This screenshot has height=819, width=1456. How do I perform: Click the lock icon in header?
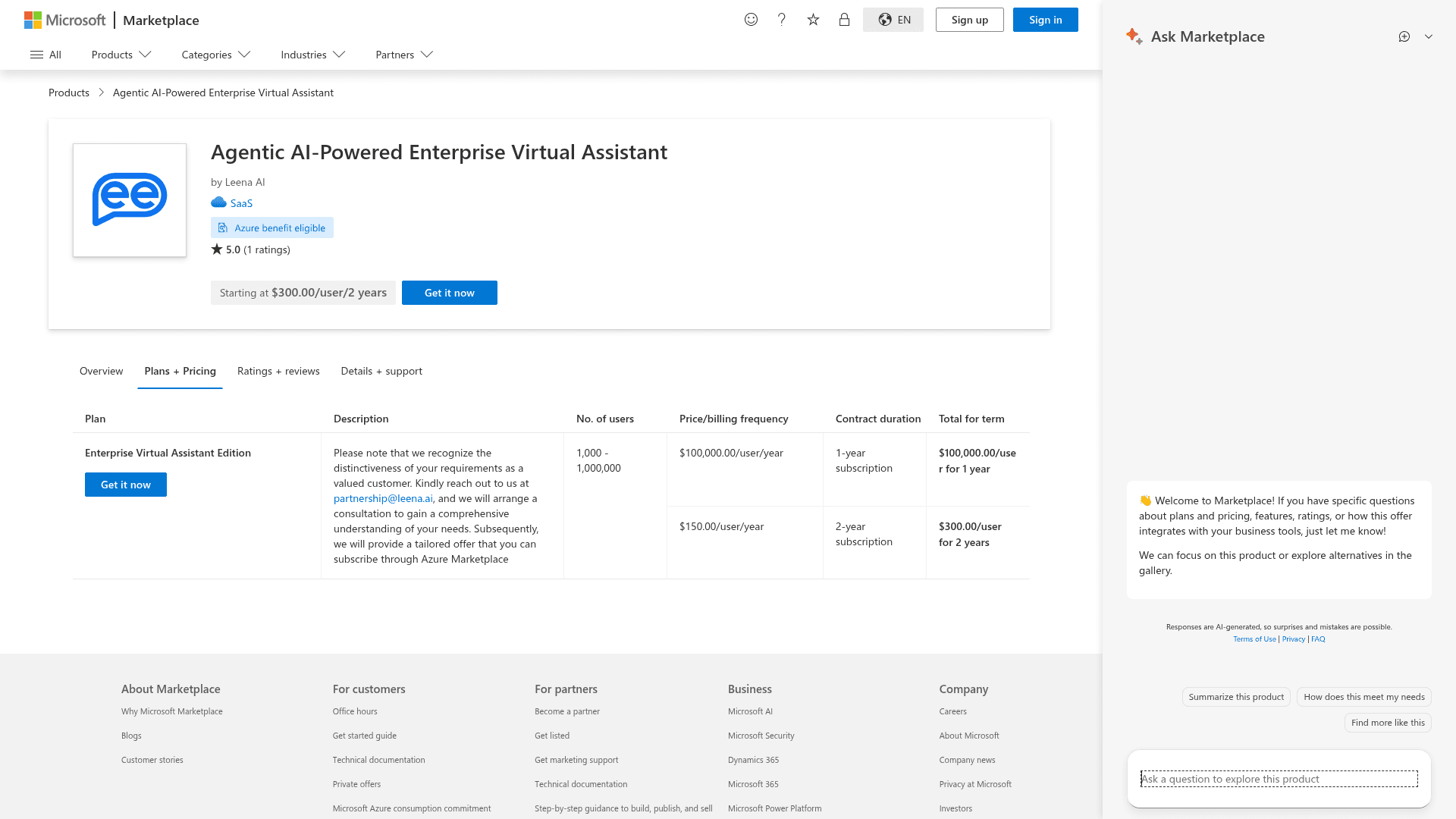pos(844,20)
